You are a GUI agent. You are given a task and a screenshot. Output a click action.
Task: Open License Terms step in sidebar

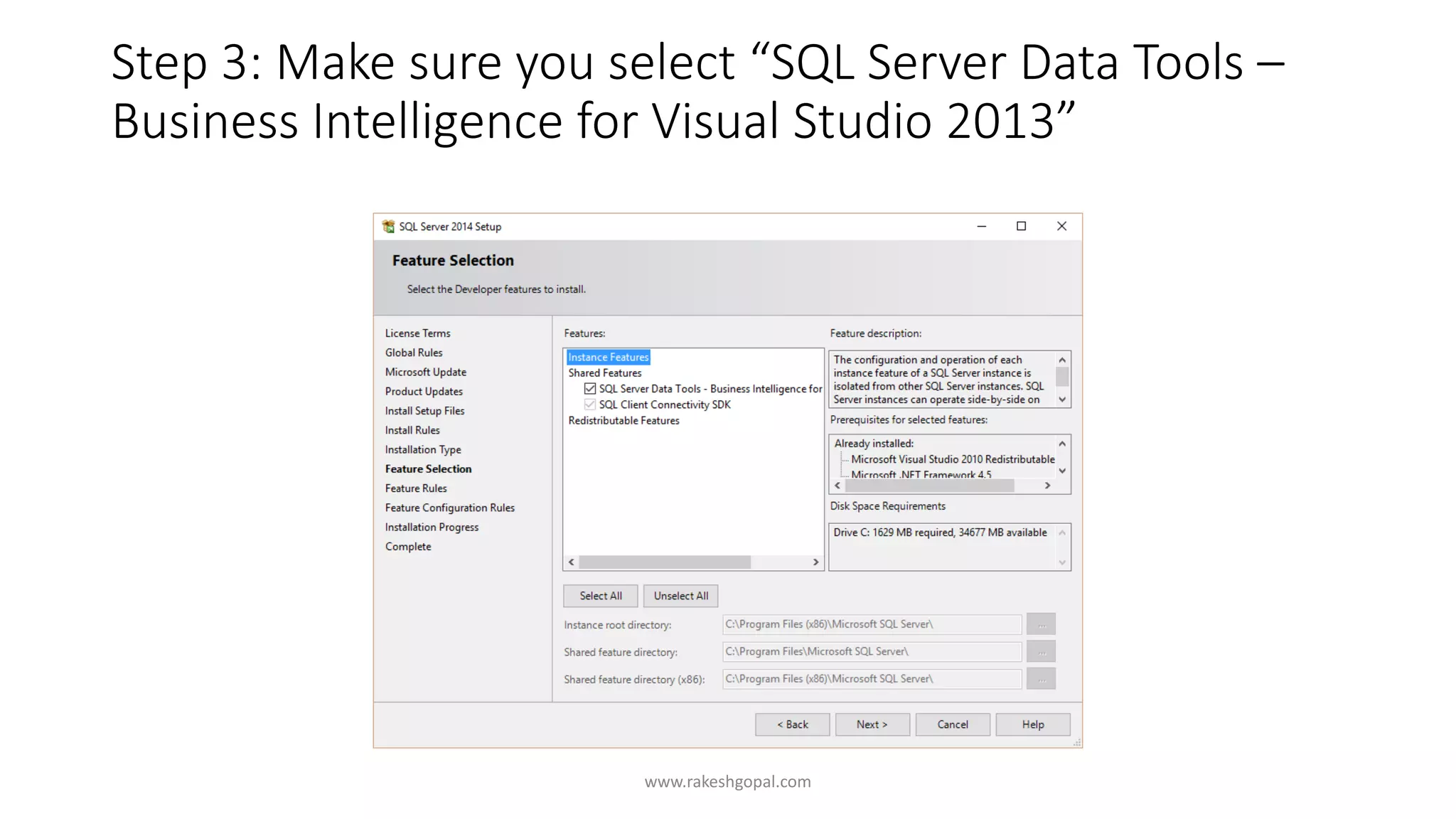point(417,333)
